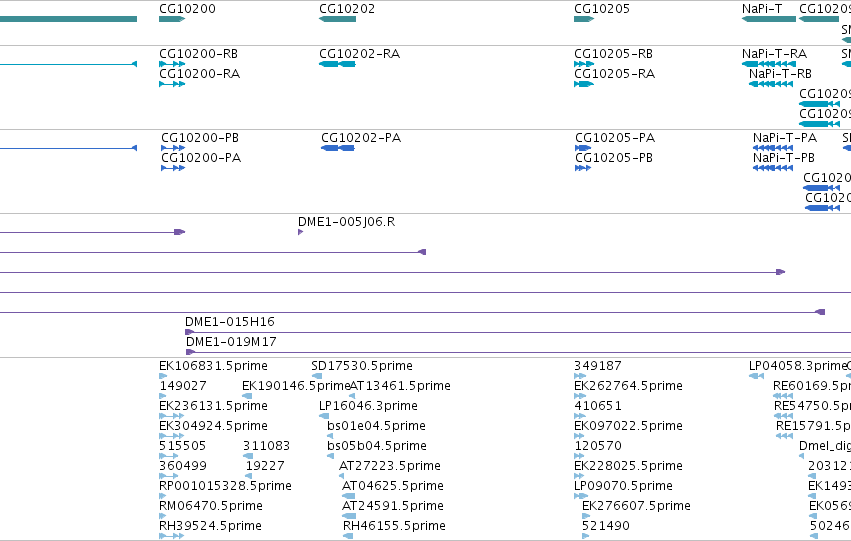Click CG10205-RA transcript label

pyautogui.click(x=614, y=74)
